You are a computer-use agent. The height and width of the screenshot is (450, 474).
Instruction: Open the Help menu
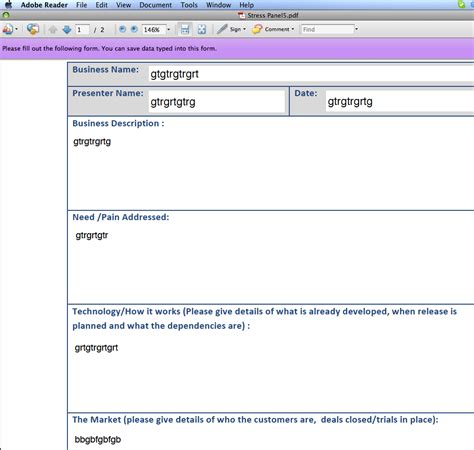point(246,5)
